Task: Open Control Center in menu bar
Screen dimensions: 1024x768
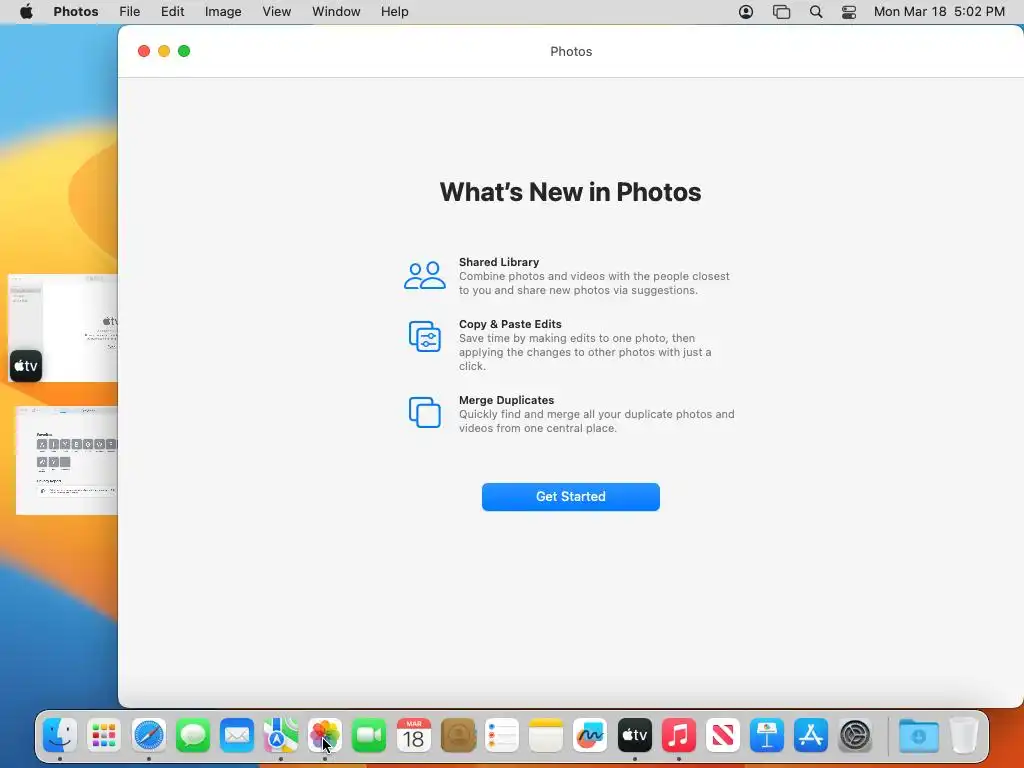Action: (x=848, y=12)
